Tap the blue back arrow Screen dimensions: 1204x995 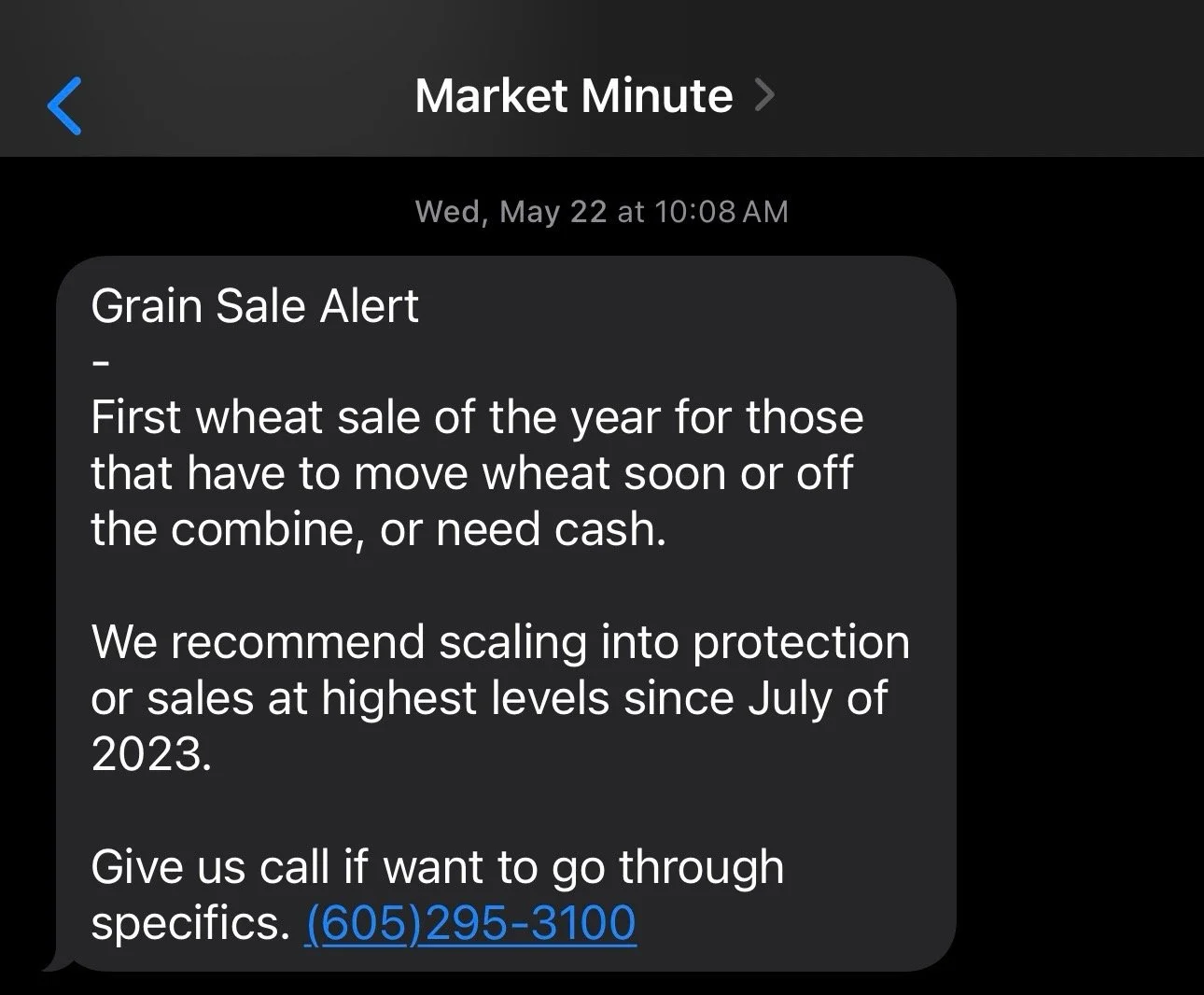[x=64, y=105]
